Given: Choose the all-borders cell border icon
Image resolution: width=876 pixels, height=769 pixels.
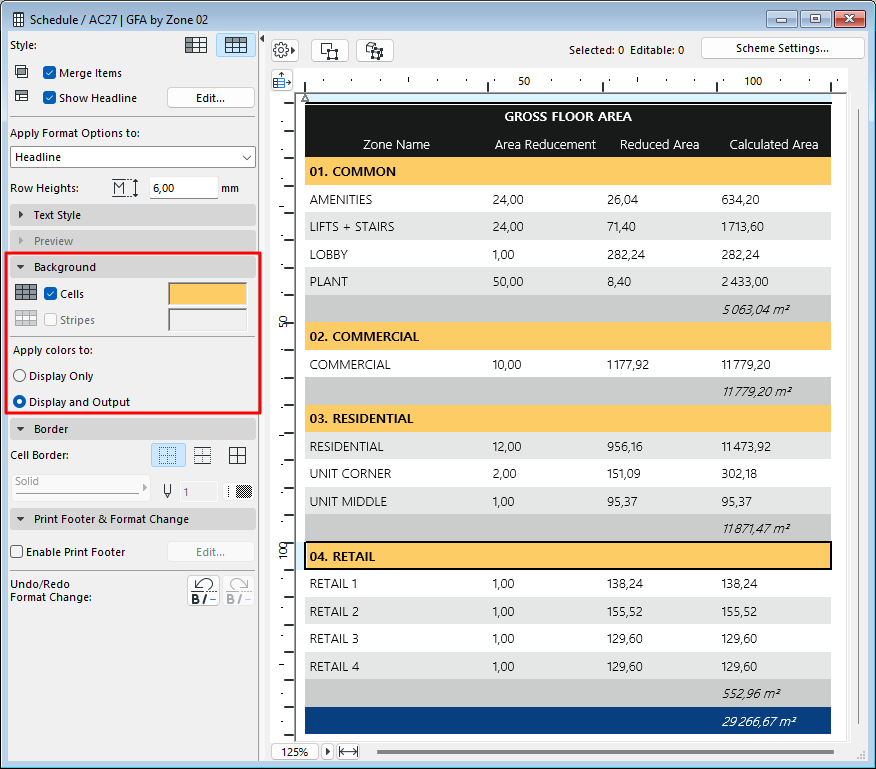Looking at the screenshot, I should [x=237, y=456].
